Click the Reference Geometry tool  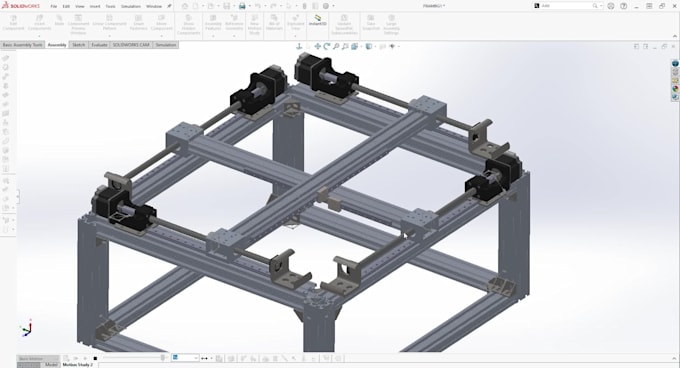point(234,23)
